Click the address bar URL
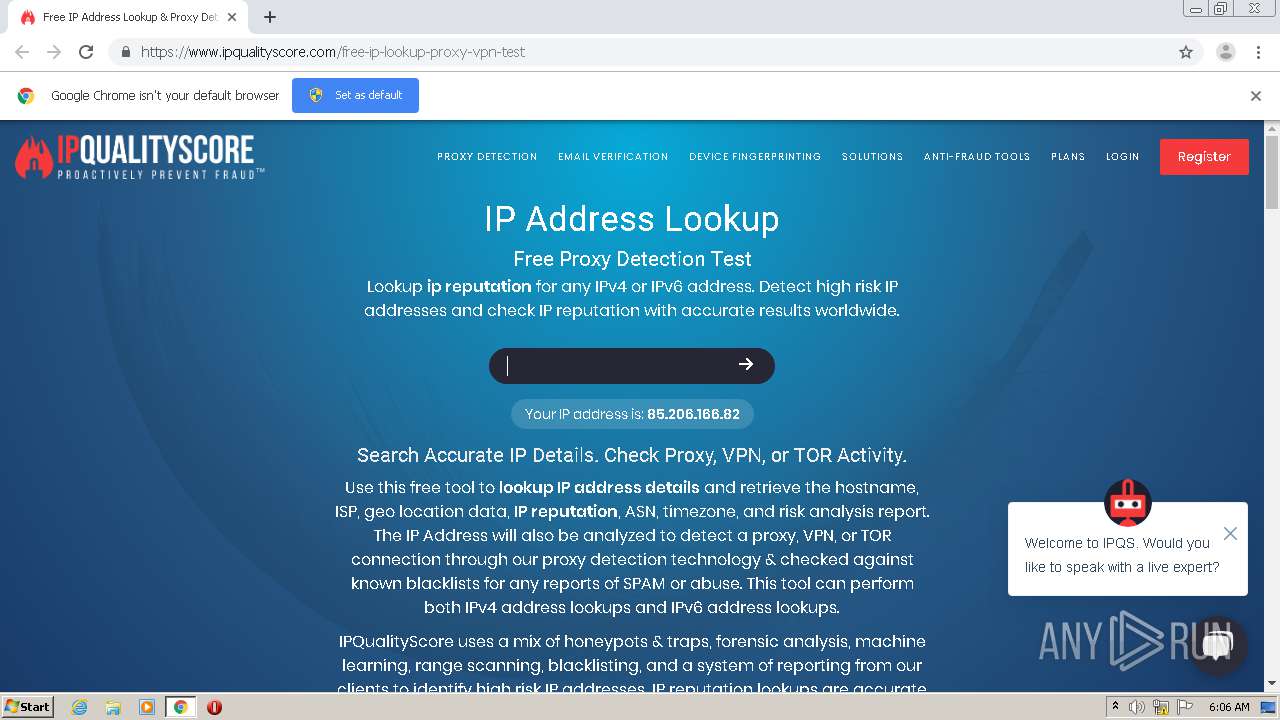This screenshot has height=720, width=1280. 333,52
